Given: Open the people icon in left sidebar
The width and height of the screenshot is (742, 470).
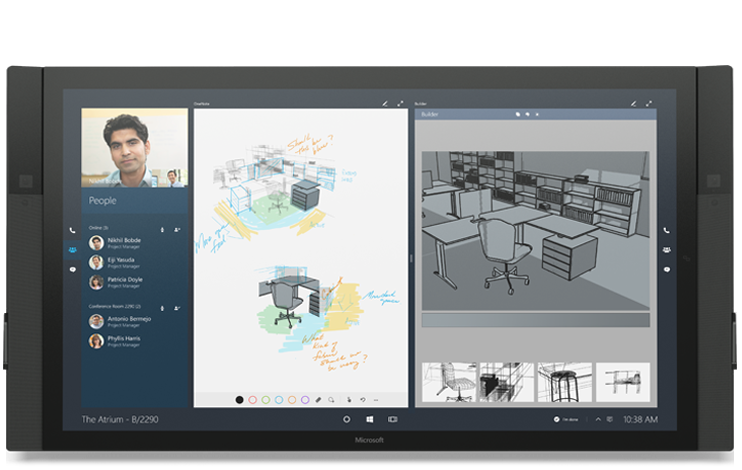Looking at the screenshot, I should [72, 250].
